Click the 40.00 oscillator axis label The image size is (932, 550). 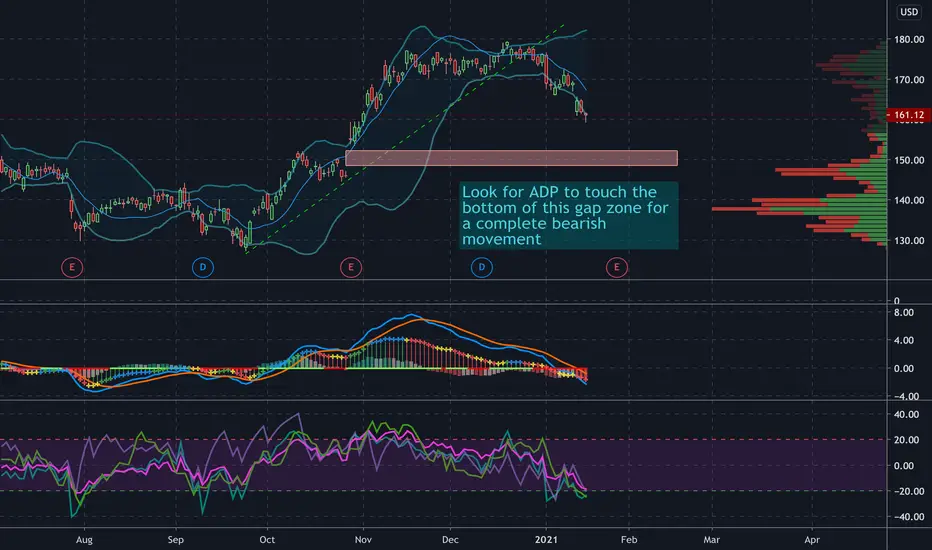906,414
